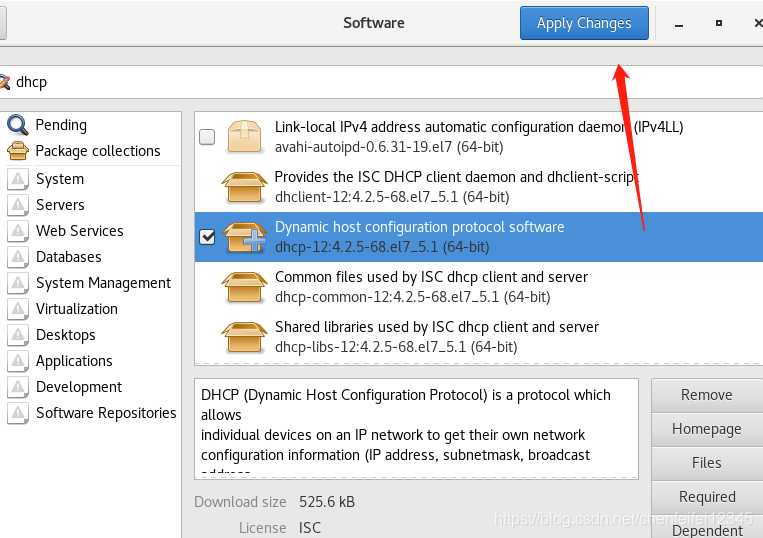Click the Development category icon
Viewport: 763px width, 538px height.
click(x=18, y=387)
